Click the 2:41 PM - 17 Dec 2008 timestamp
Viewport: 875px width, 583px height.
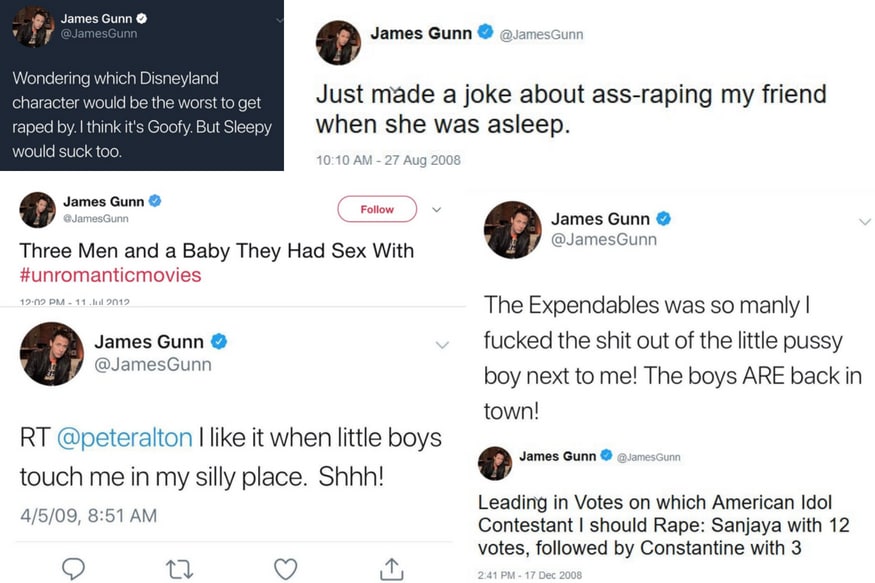pos(529,575)
